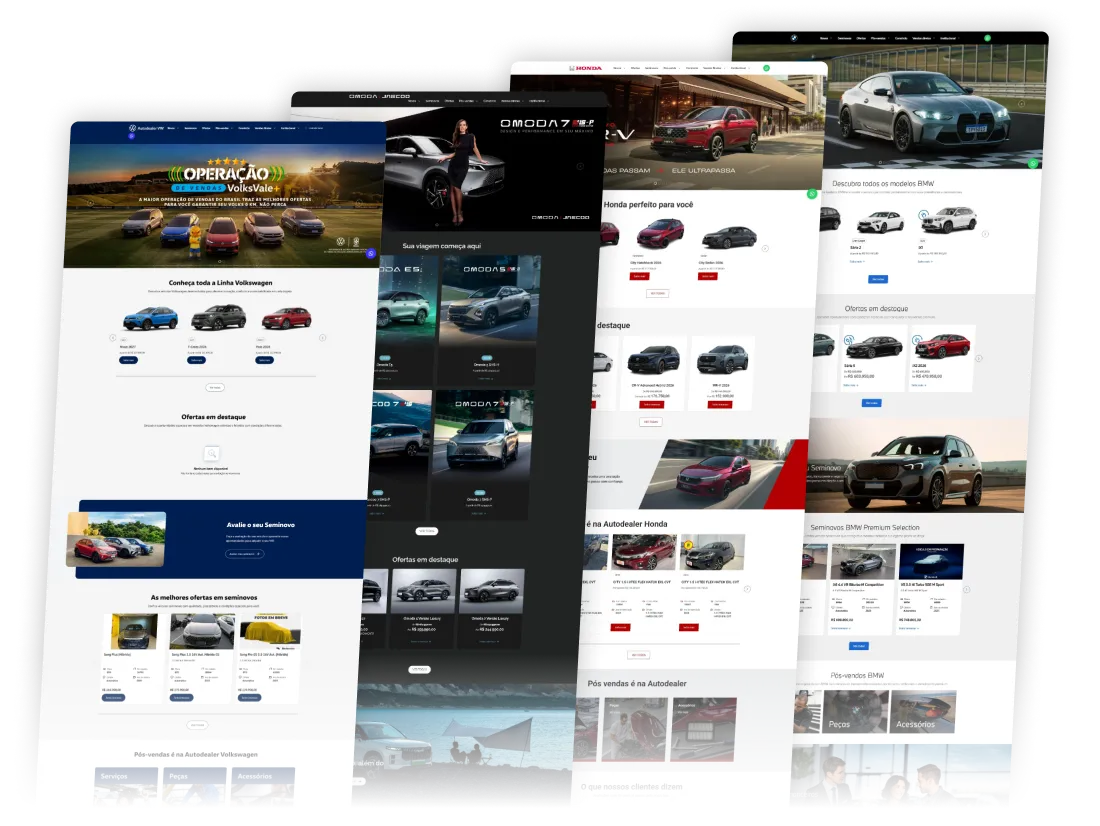Open the green WhatsApp icon in the Honda header
Viewport: 1100px width, 826px height.
coord(766,68)
